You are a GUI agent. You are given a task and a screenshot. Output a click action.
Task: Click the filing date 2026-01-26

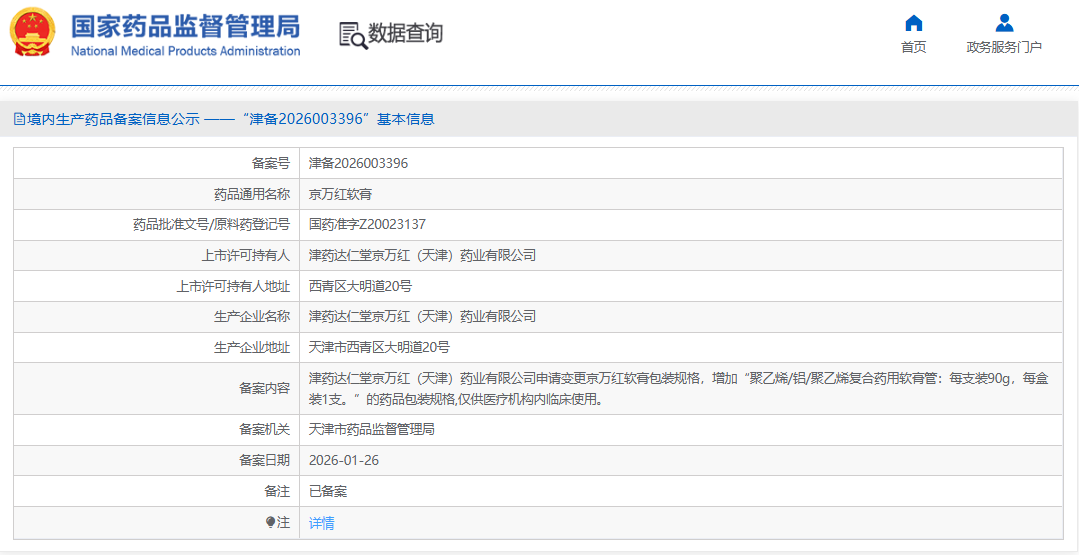(344, 460)
